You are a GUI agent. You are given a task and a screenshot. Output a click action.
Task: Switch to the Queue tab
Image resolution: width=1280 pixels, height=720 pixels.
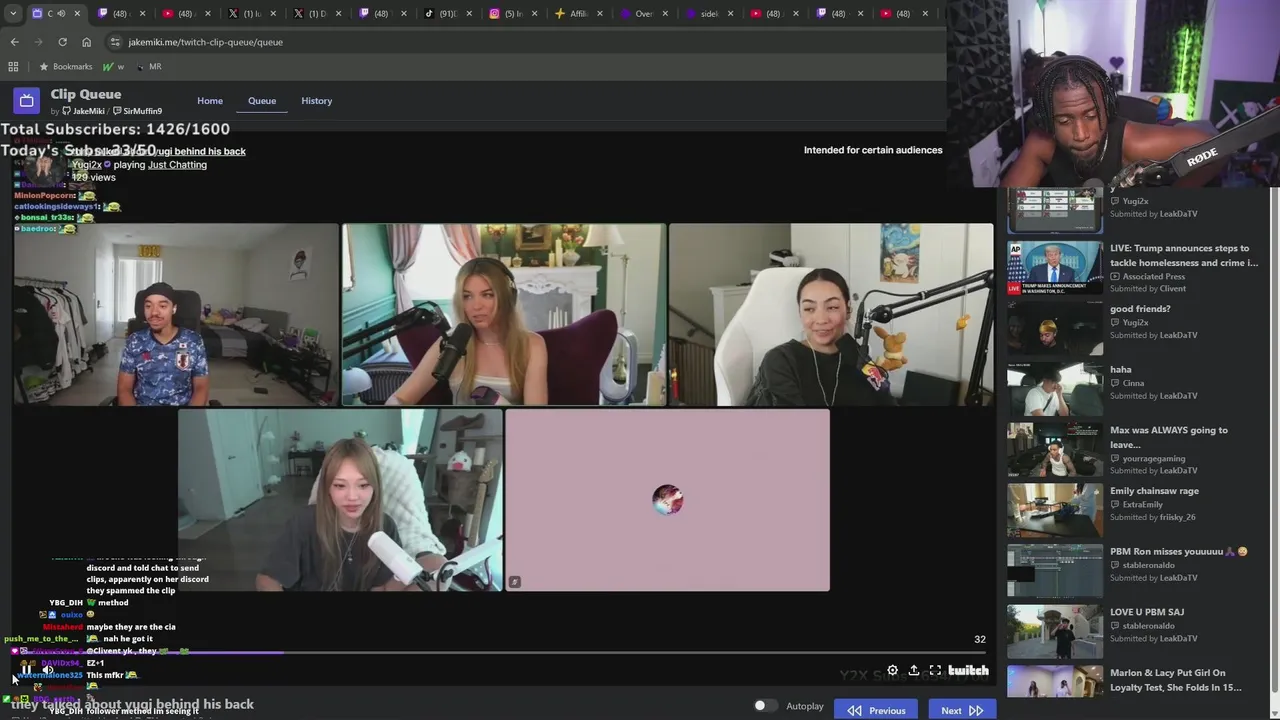[x=262, y=101]
